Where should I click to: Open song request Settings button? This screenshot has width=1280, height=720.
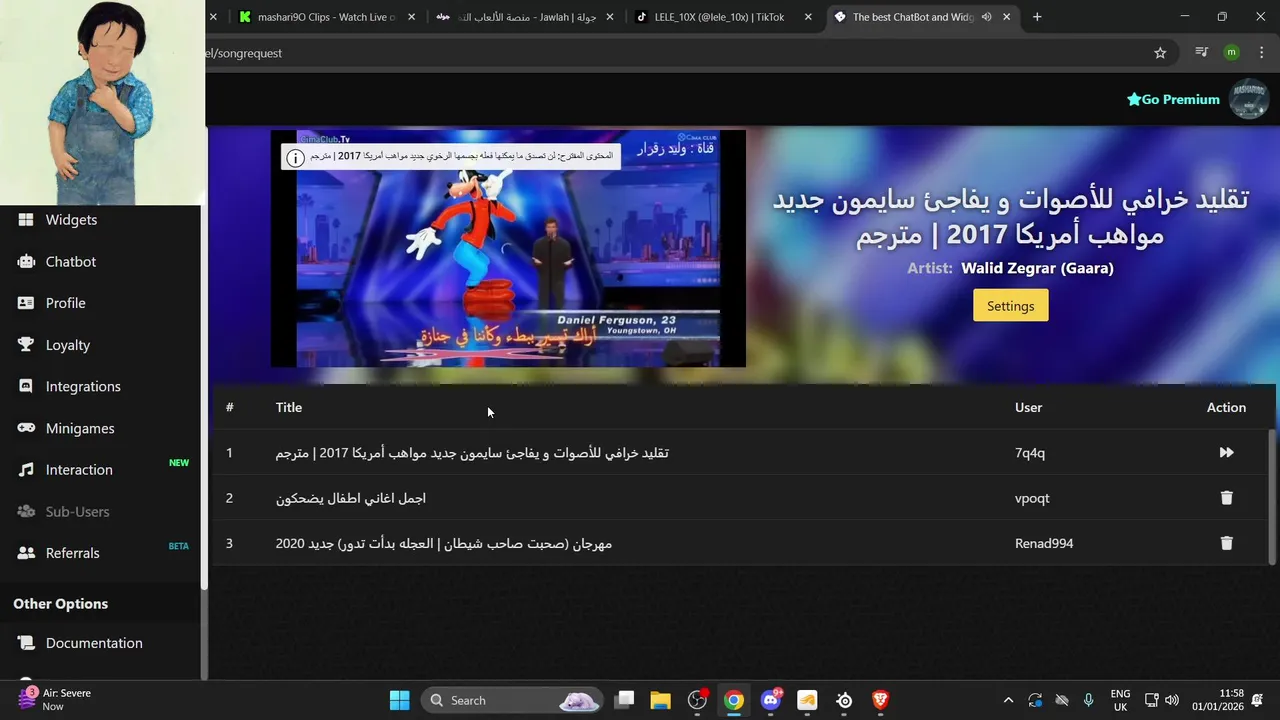[x=1010, y=306]
